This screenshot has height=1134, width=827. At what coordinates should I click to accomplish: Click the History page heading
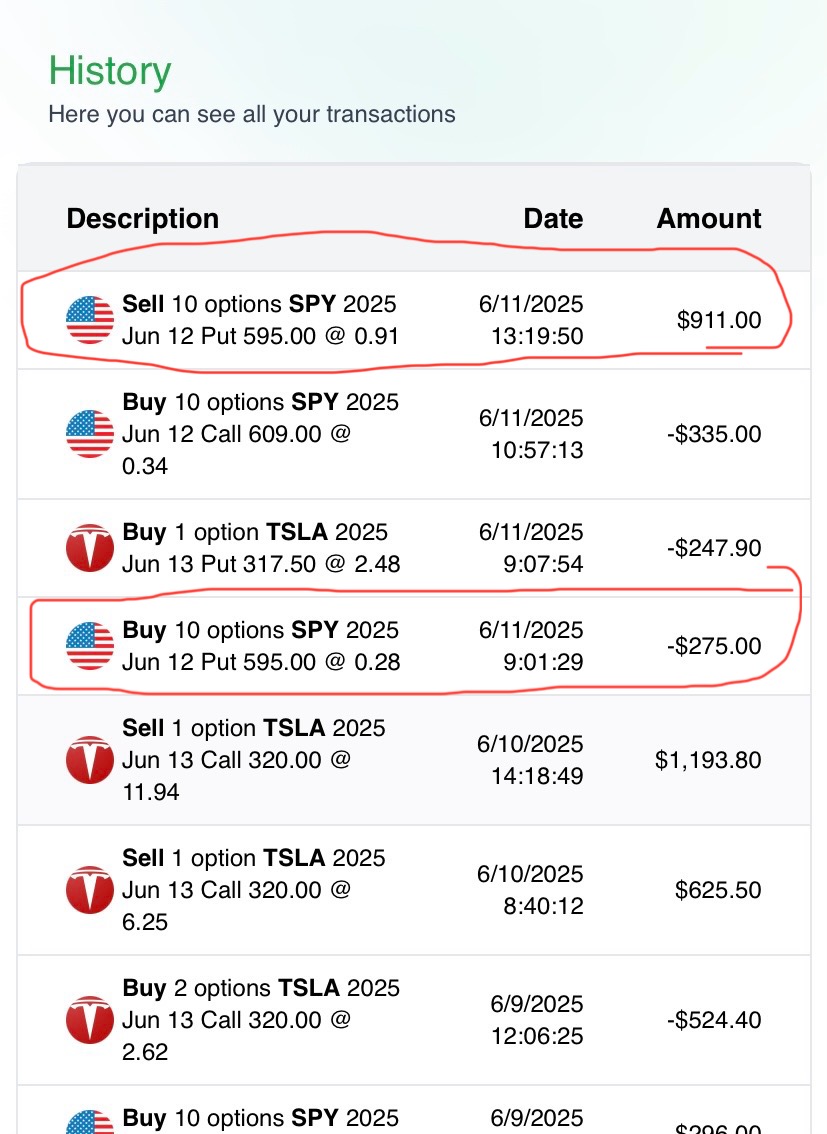tap(110, 72)
